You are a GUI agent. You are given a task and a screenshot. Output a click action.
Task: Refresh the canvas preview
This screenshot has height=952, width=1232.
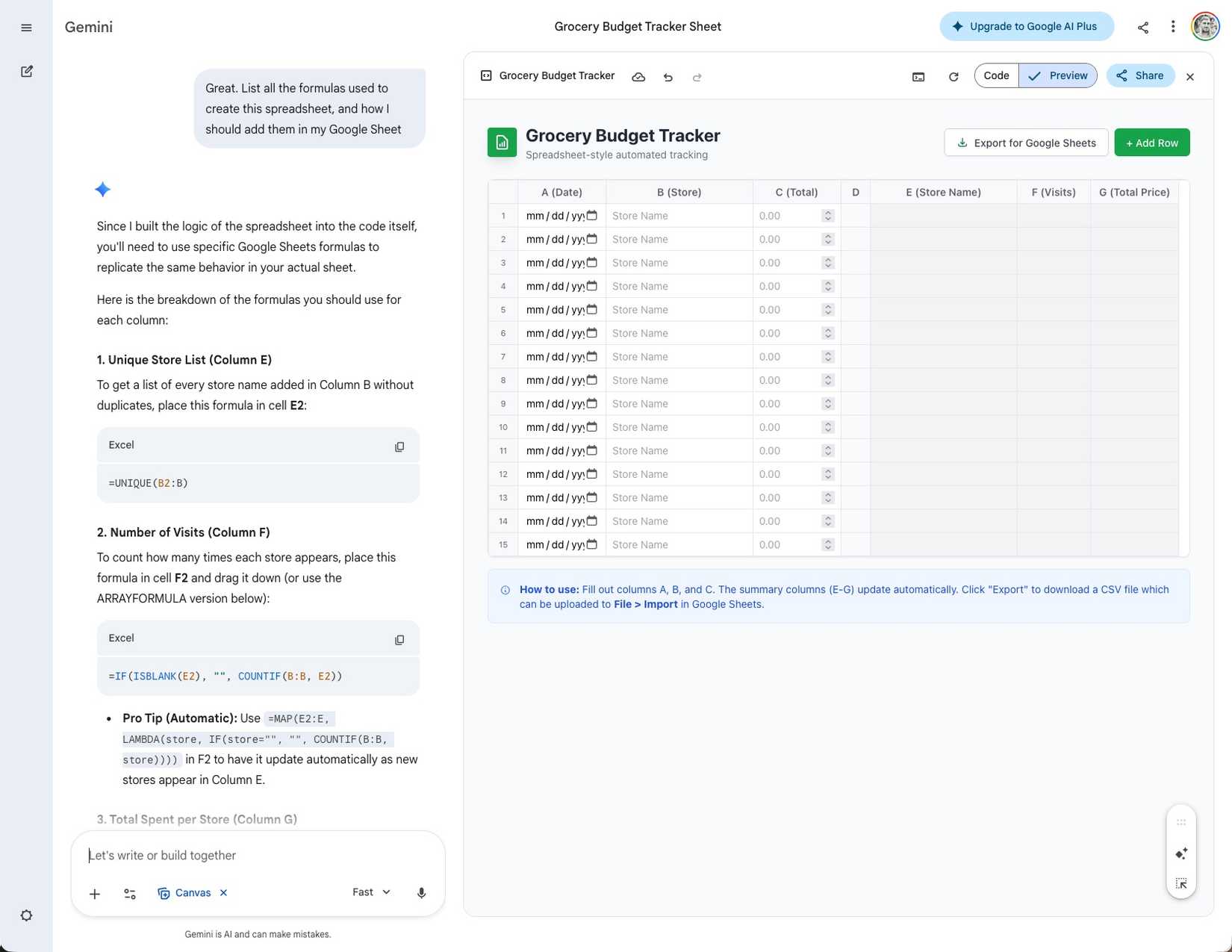click(953, 77)
